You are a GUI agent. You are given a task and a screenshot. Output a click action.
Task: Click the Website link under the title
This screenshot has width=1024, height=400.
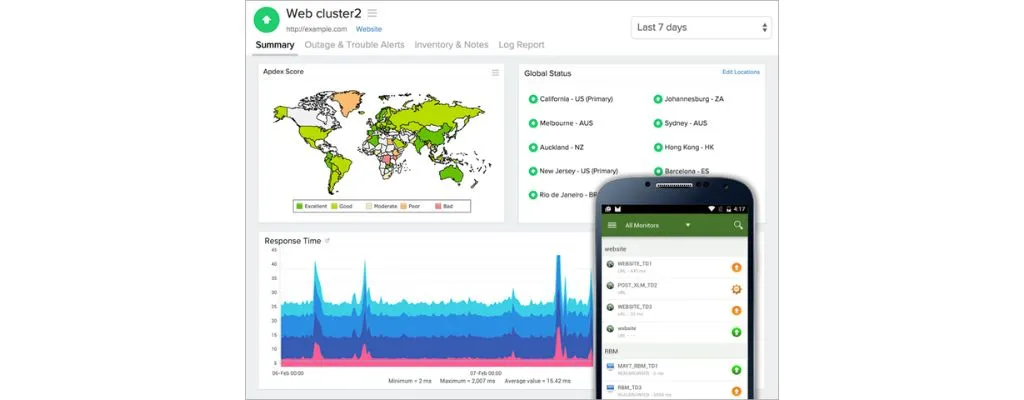coord(368,29)
